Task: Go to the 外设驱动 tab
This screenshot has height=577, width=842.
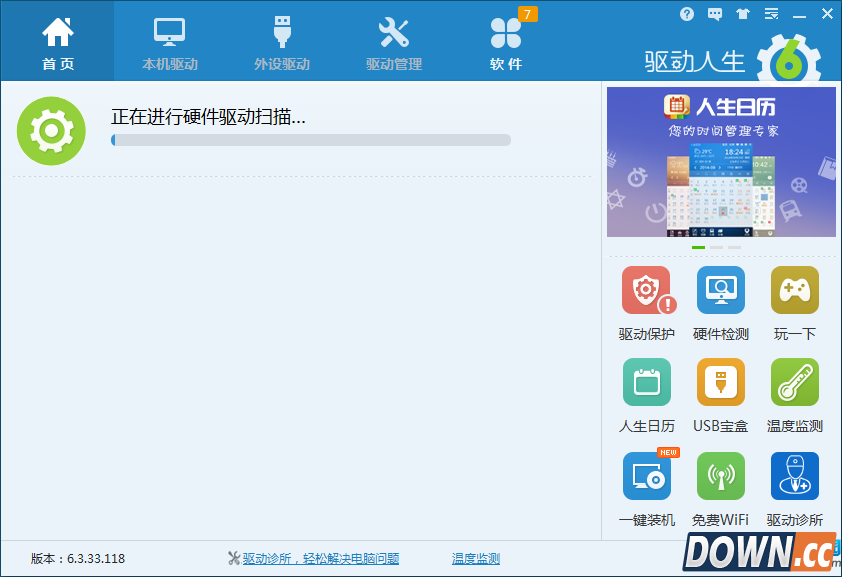Action: [281, 42]
